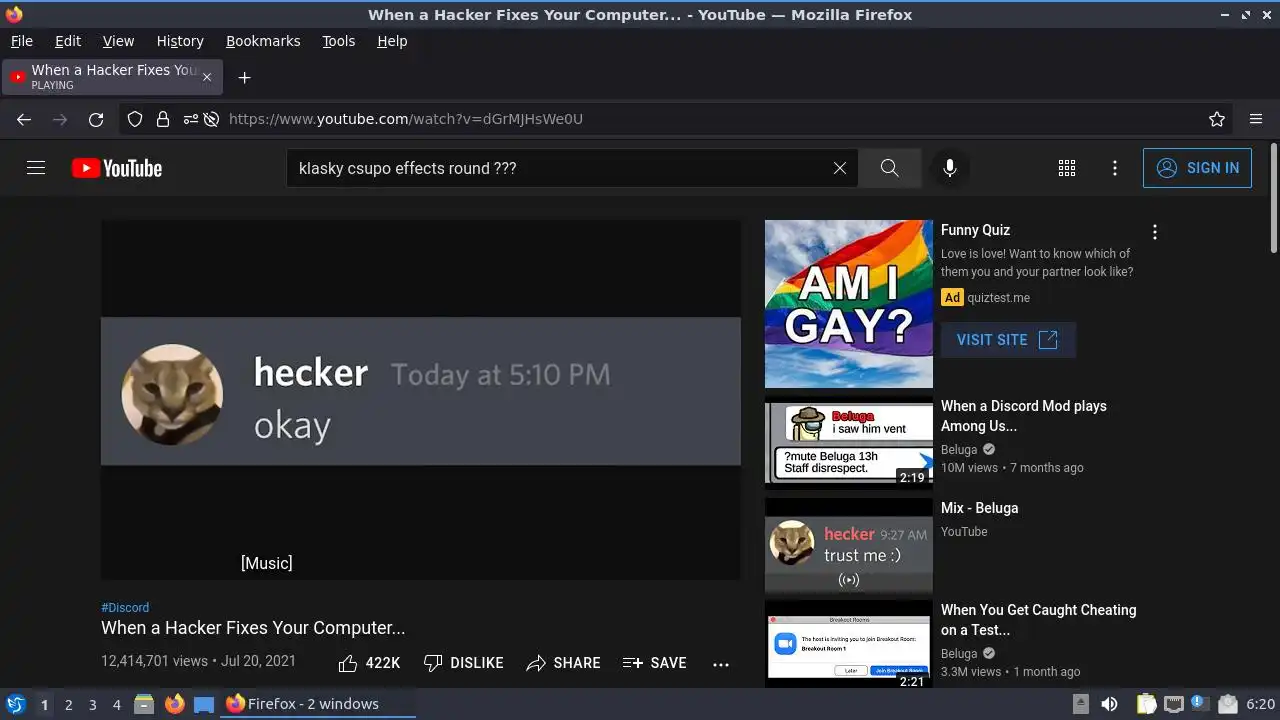
Task: Switch to workspace 2
Action: [x=68, y=705]
